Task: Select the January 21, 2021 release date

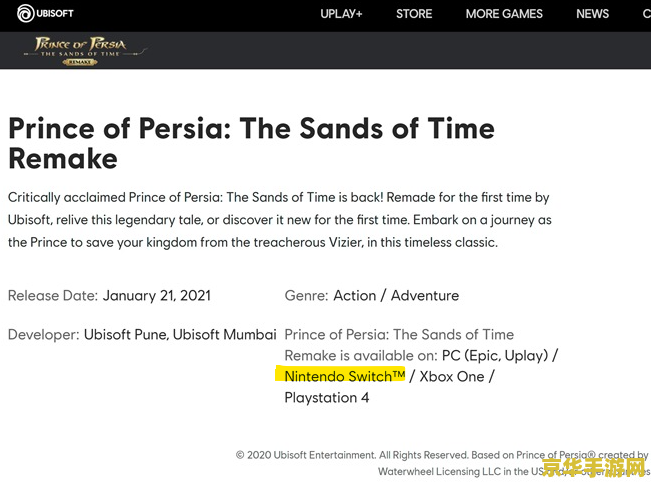Action: pyautogui.click(x=157, y=296)
